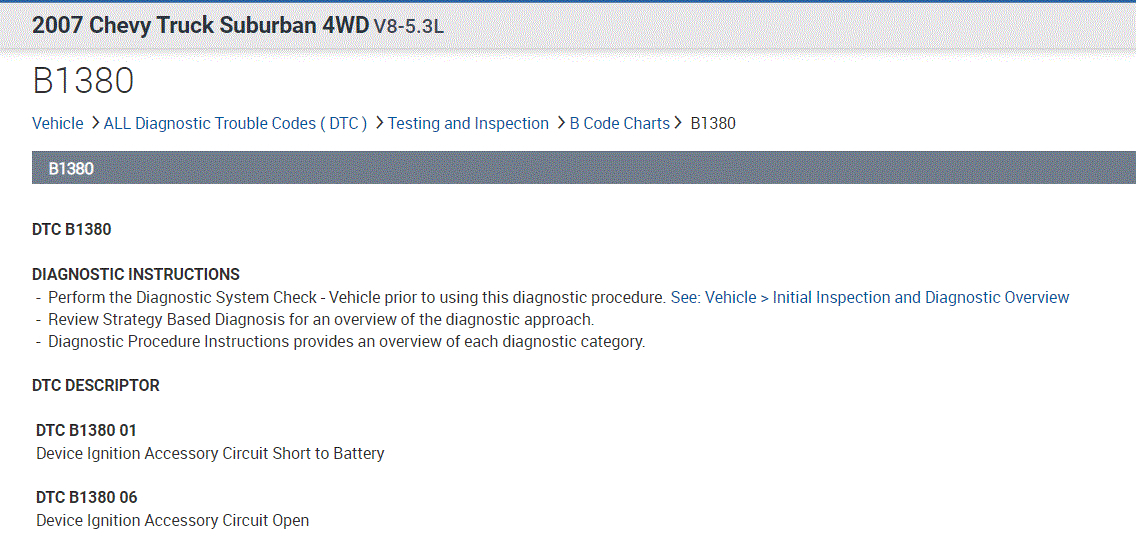This screenshot has height=550, width=1136.
Task: Click the DIAGNOSTIC INSTRUCTIONS heading
Action: (x=136, y=275)
